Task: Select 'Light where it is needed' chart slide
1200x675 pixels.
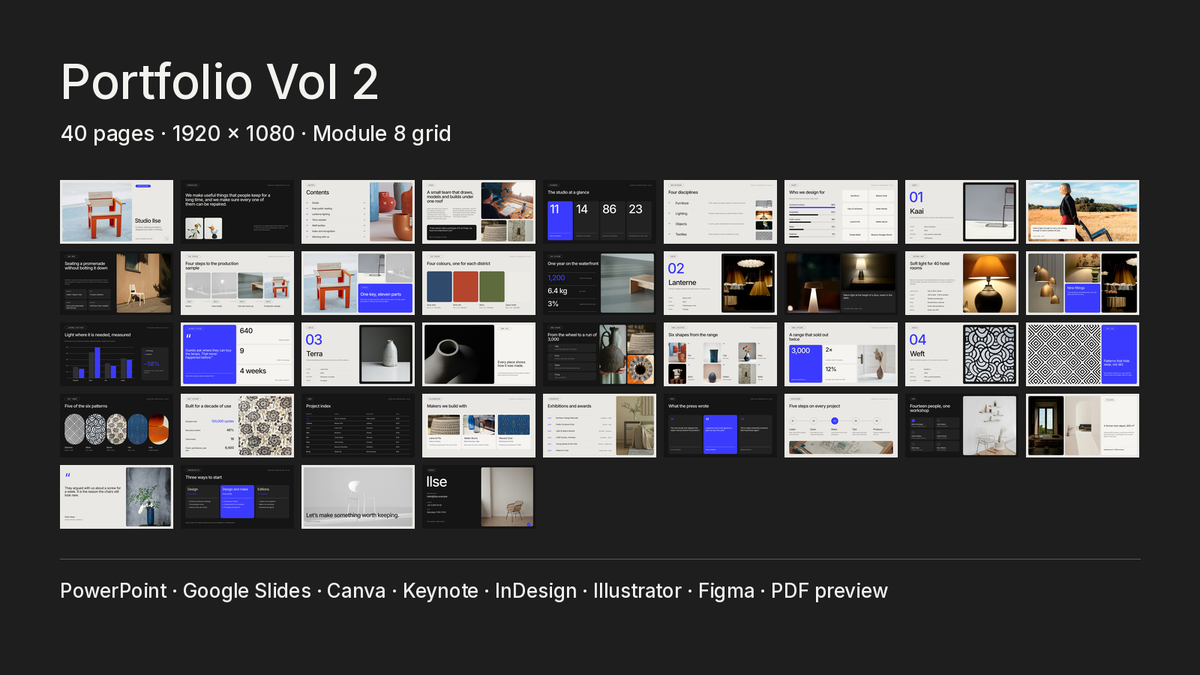Action: 116,354
